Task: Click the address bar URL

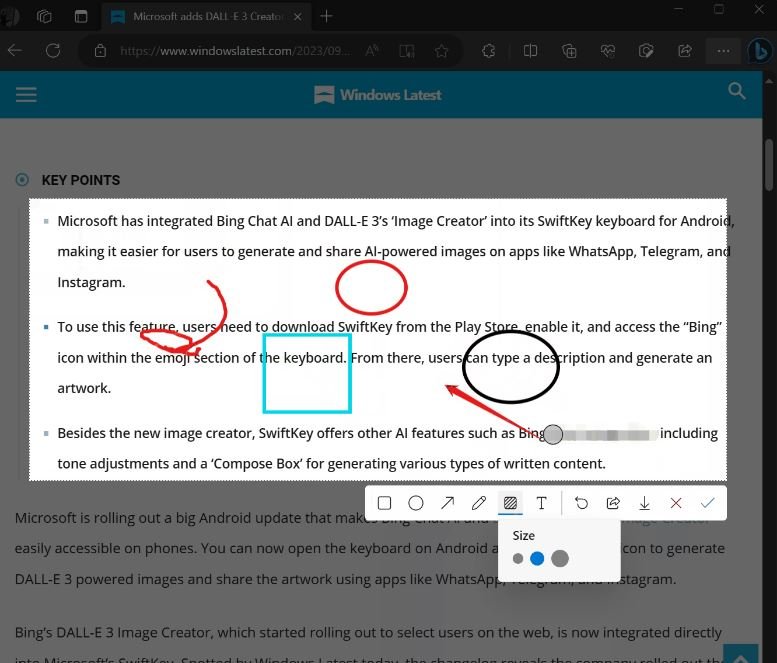Action: coord(235,51)
